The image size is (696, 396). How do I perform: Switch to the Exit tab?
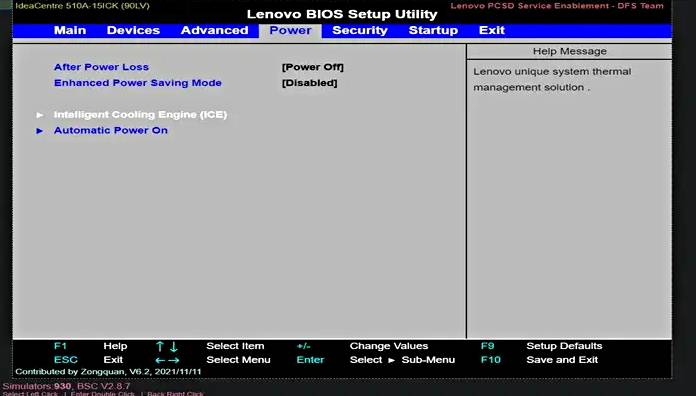[x=492, y=30]
